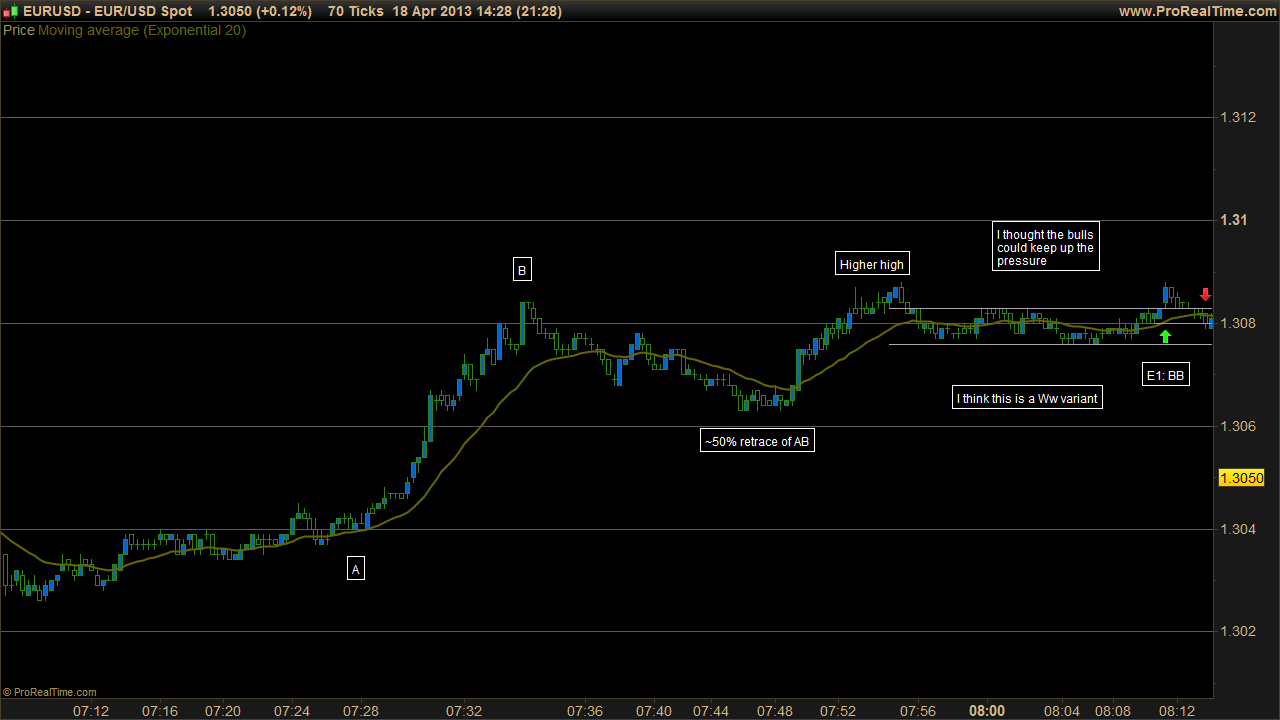This screenshot has width=1280, height=720.
Task: Click the 07:16 time axis label
Action: pyautogui.click(x=159, y=711)
